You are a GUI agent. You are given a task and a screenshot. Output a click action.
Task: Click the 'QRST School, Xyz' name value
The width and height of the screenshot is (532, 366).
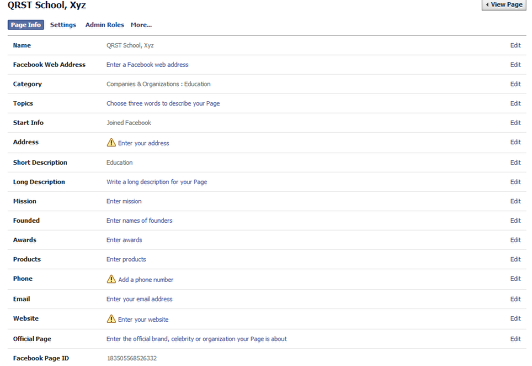click(130, 45)
